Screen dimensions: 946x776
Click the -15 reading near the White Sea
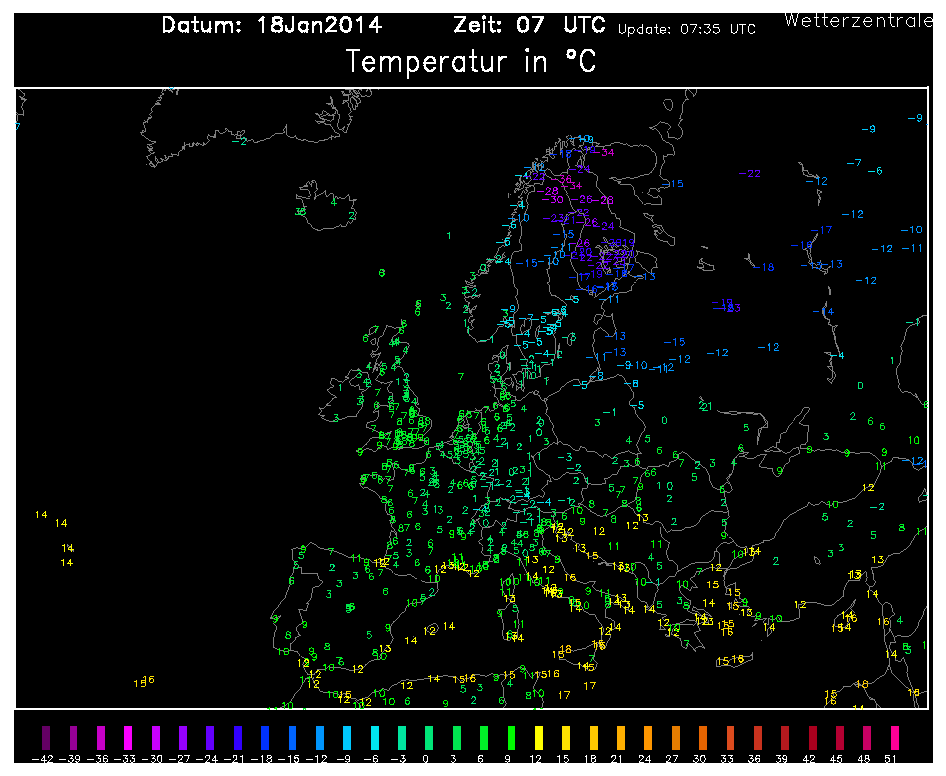click(x=673, y=183)
